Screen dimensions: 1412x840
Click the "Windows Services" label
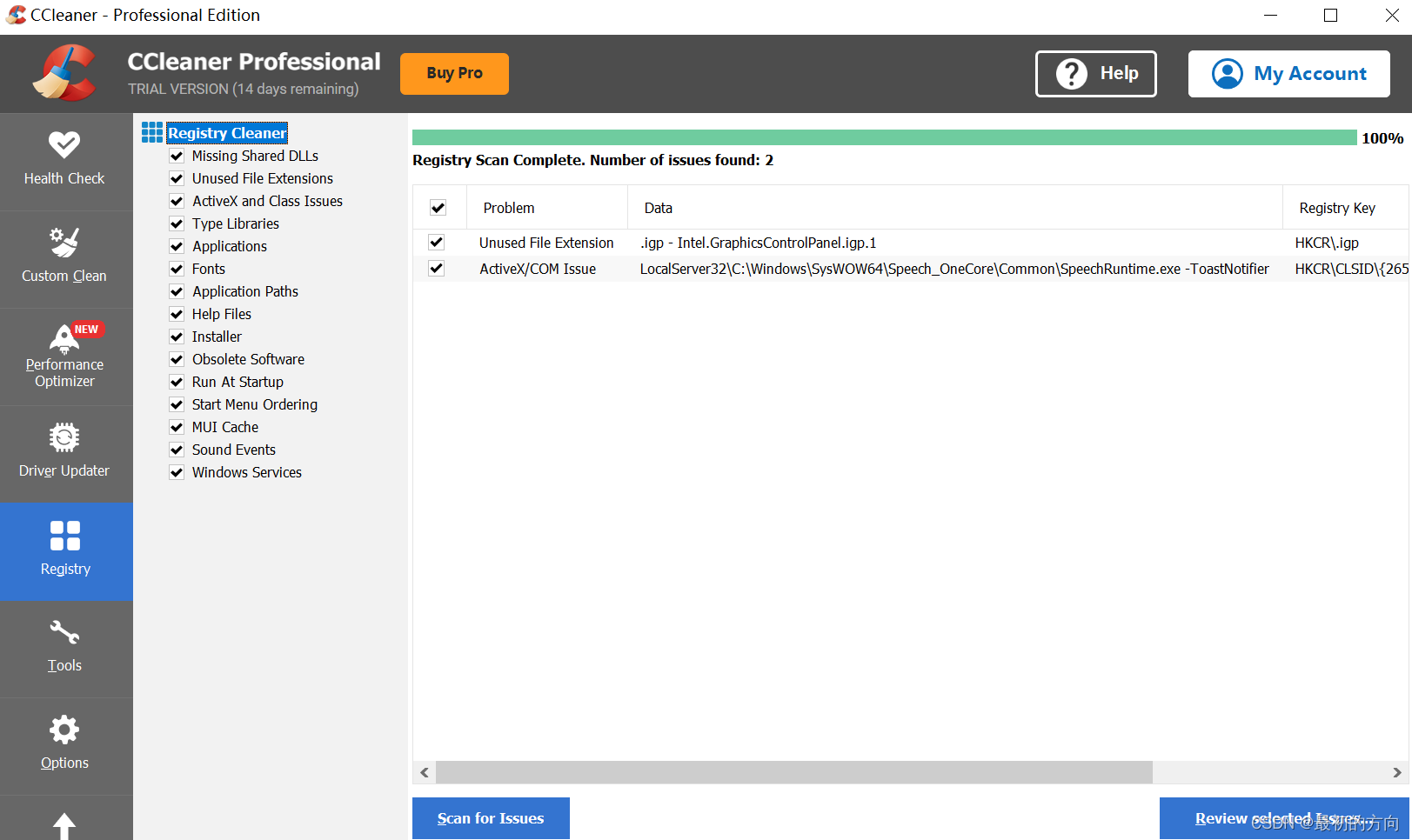coord(247,472)
